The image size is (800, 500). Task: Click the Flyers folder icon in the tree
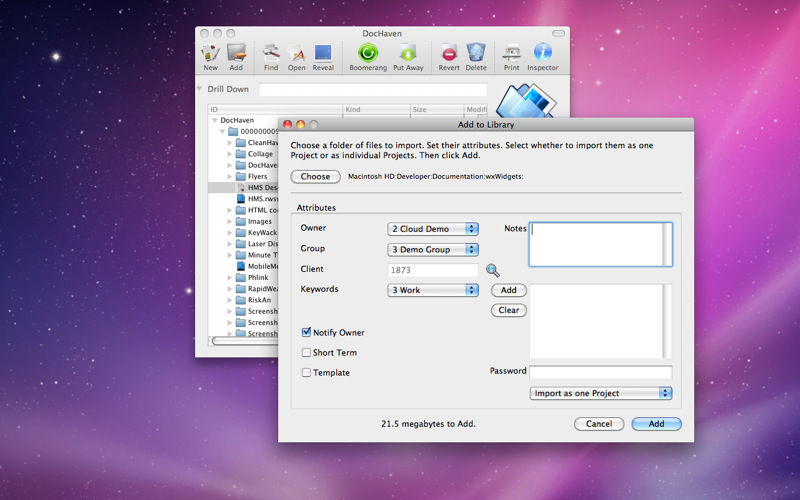(x=241, y=176)
